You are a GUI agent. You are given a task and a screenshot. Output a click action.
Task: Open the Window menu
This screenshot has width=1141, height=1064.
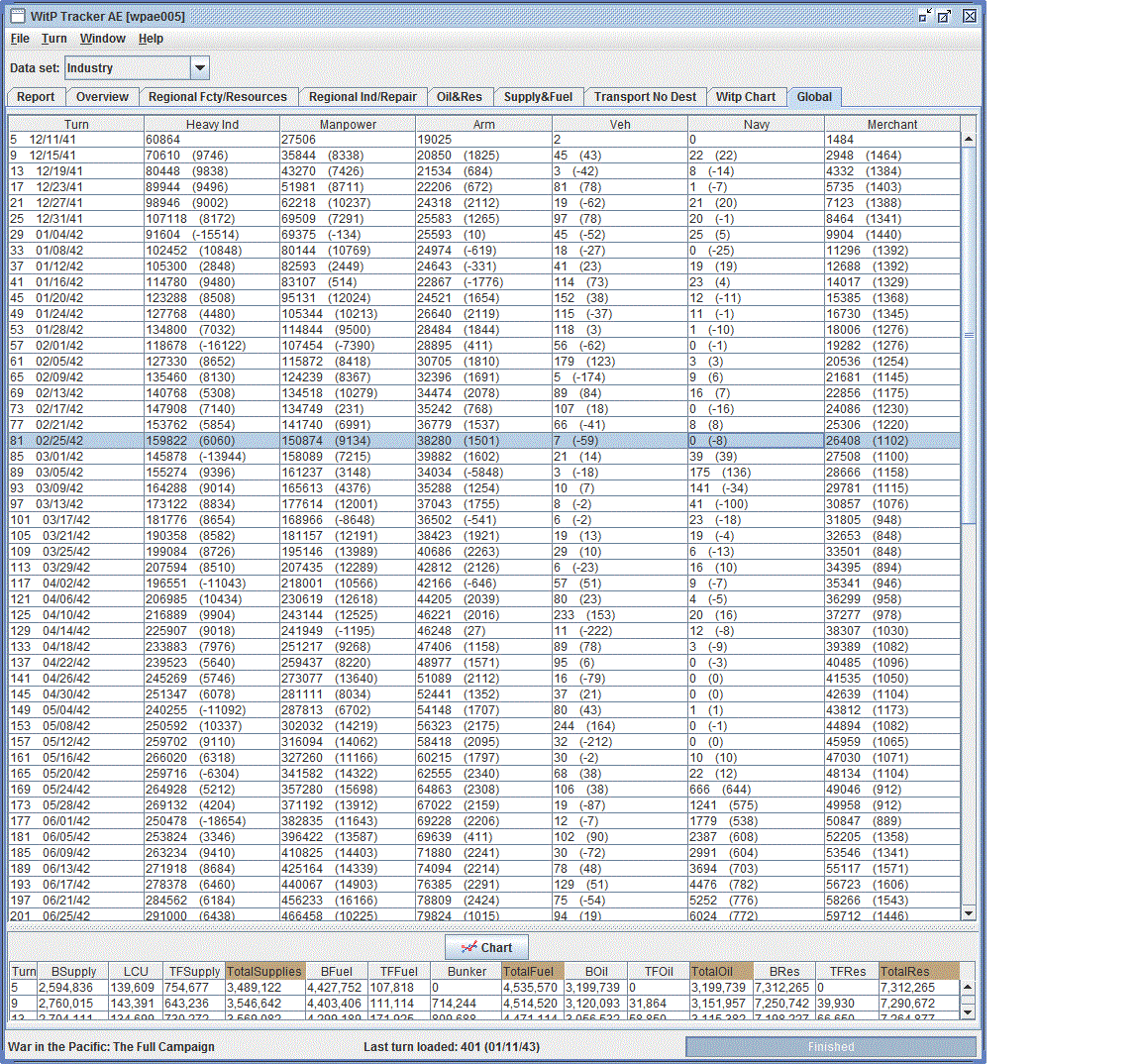point(103,39)
